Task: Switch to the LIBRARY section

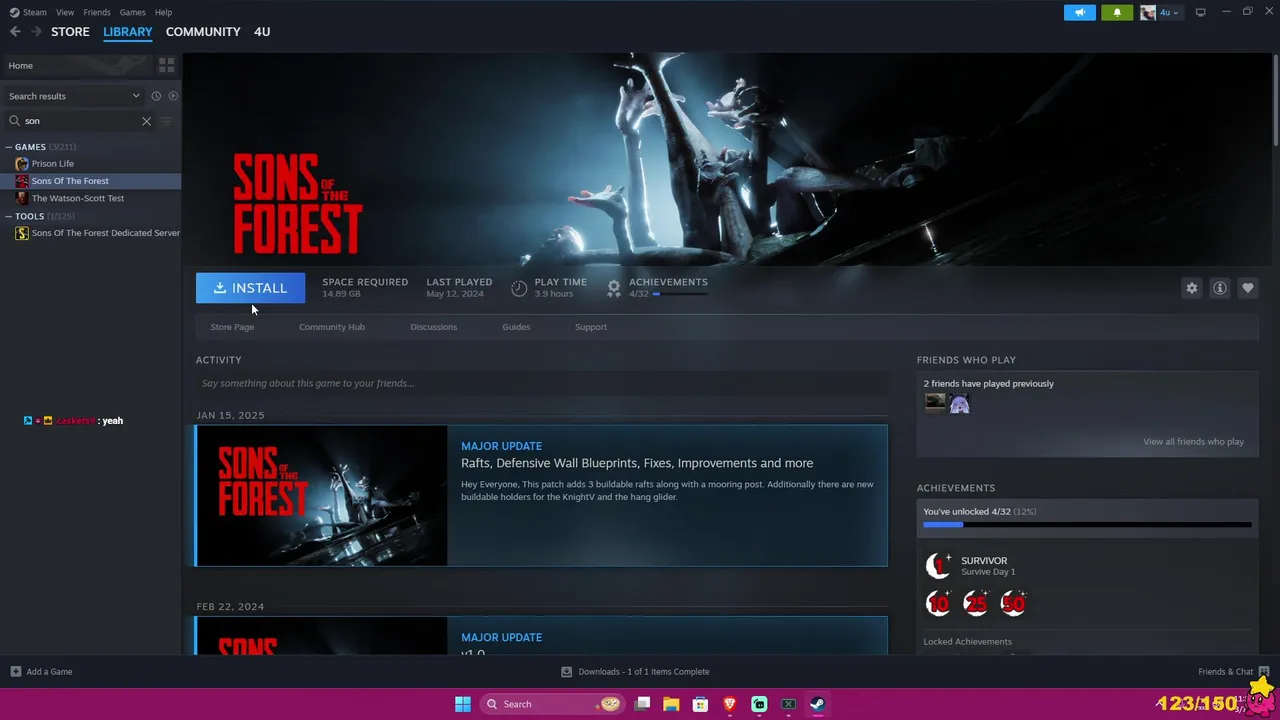Action: (x=128, y=32)
